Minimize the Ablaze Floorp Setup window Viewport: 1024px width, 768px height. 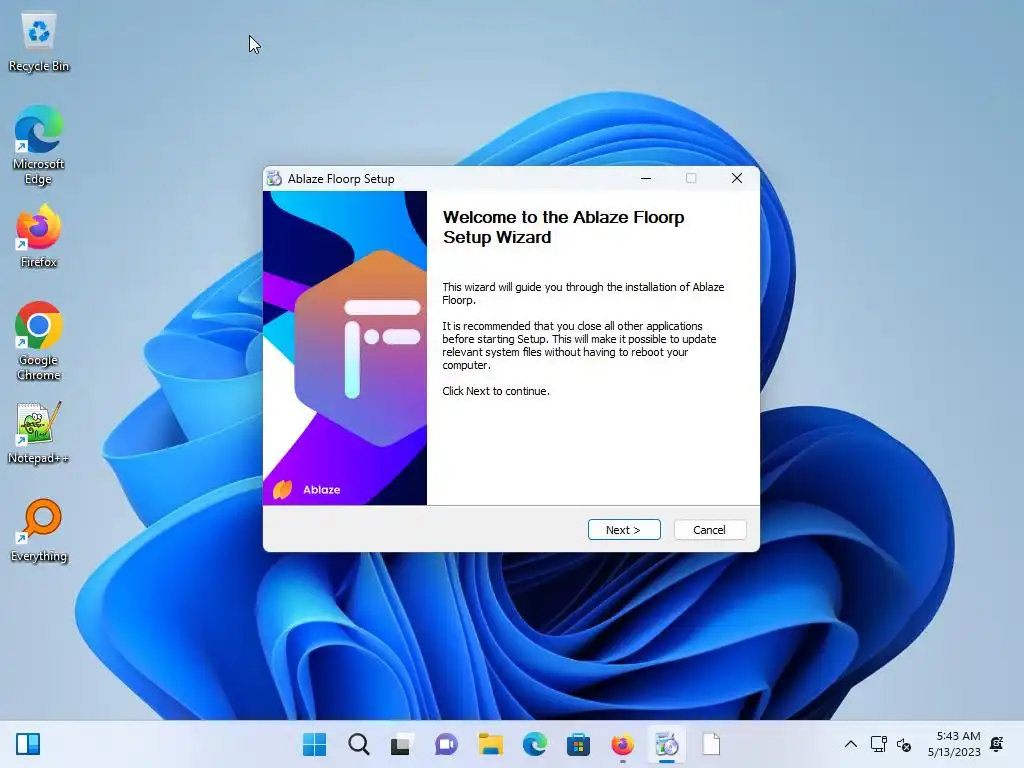pyautogui.click(x=646, y=178)
